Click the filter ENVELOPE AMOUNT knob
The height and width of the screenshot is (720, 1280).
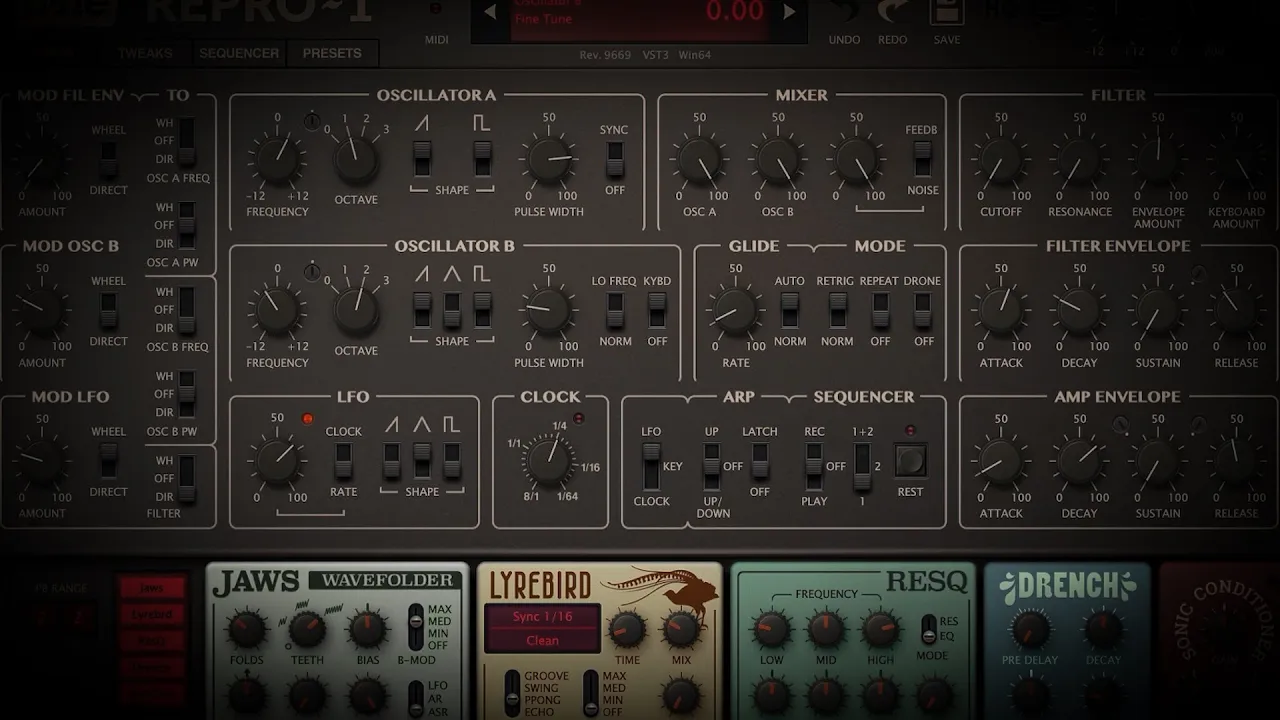(1158, 160)
